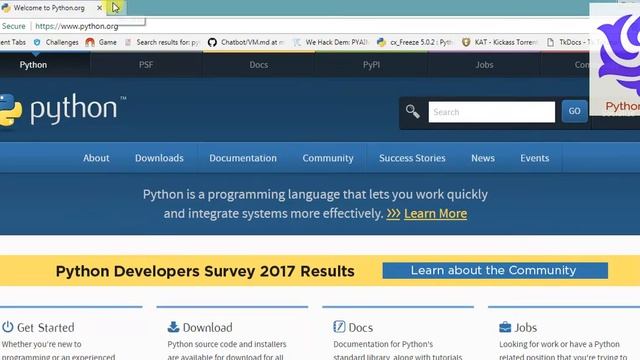Click the Python Developers Survey 2017 Results banner text
Screen dimensions: 640x360
click(205, 271)
